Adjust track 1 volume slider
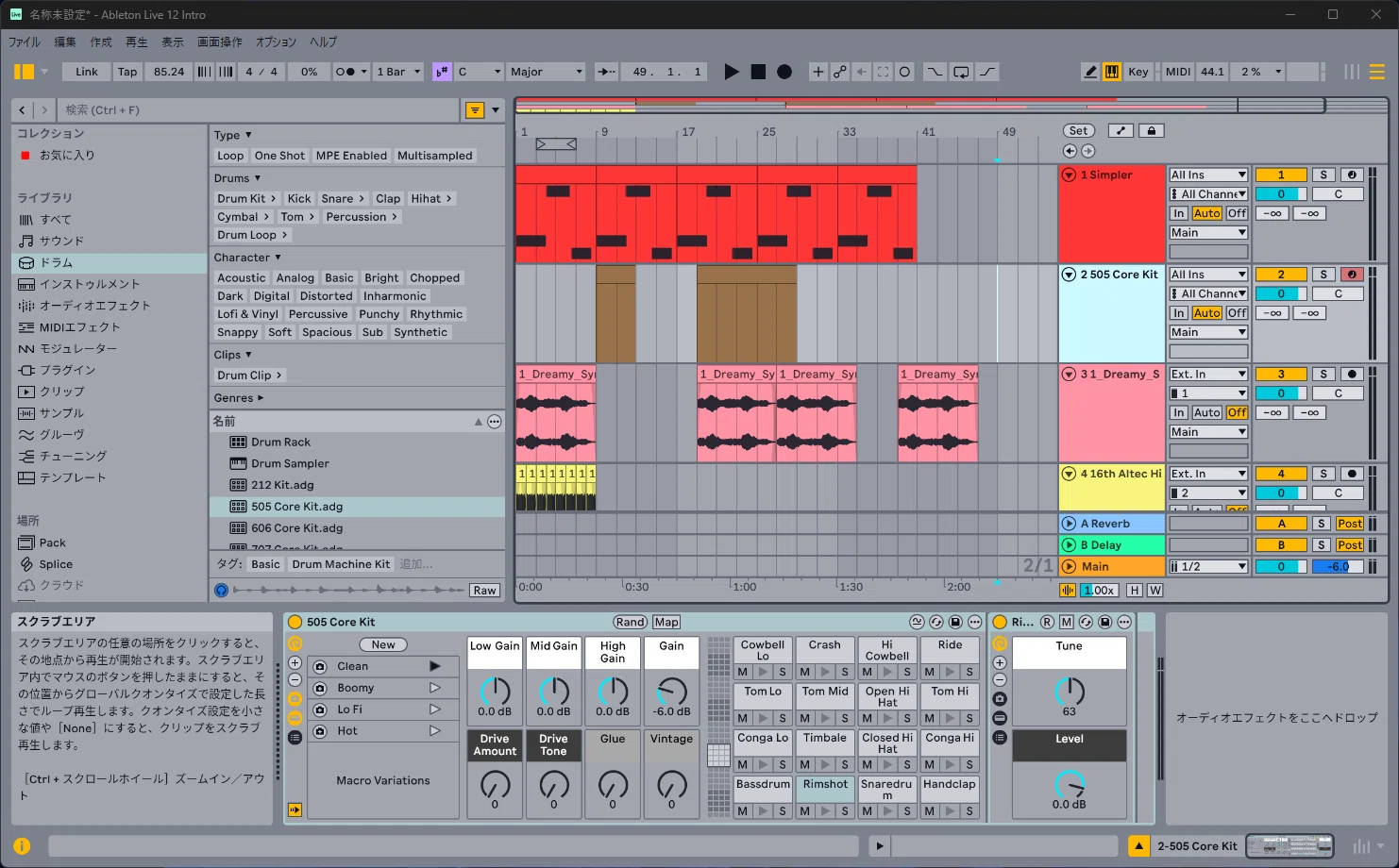1399x868 pixels. (x=1281, y=194)
